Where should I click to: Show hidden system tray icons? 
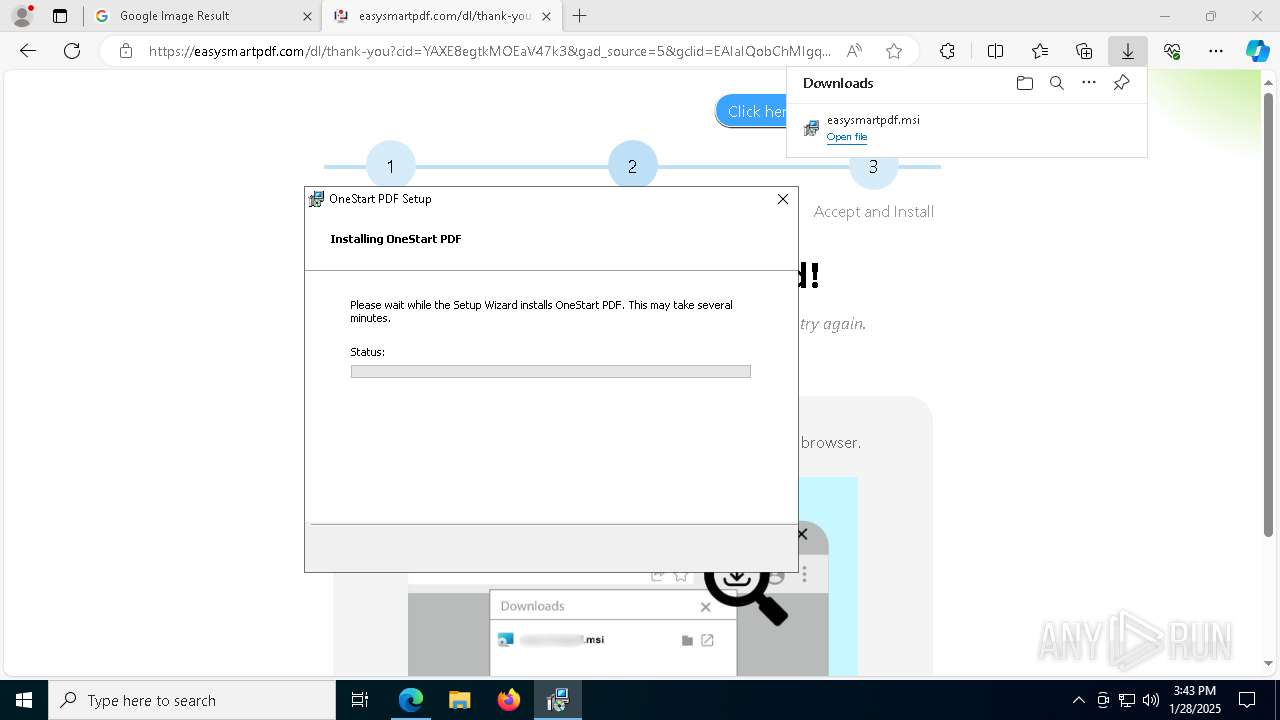tap(1078, 700)
